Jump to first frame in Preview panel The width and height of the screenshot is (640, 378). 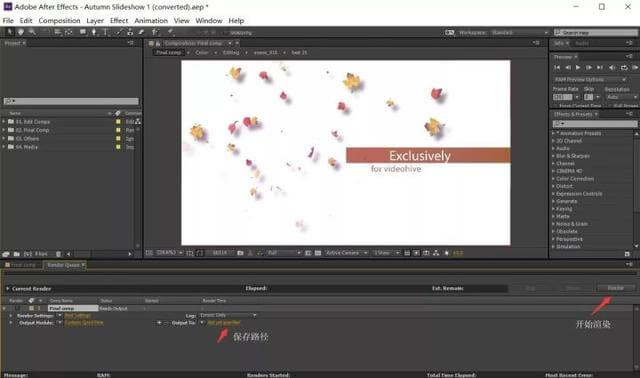[557, 68]
